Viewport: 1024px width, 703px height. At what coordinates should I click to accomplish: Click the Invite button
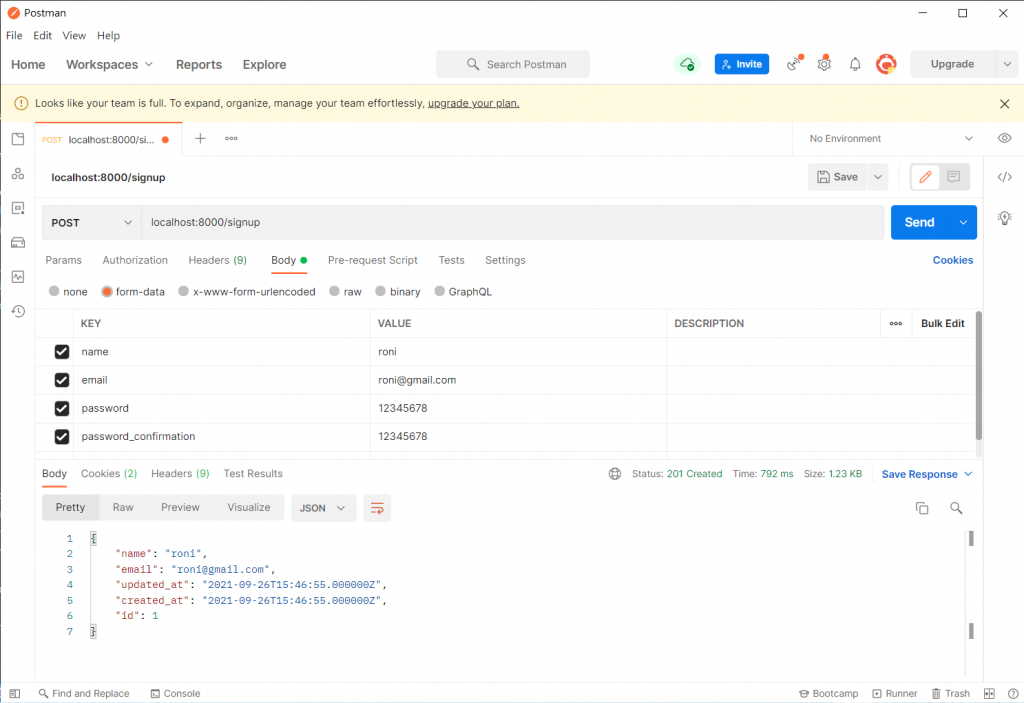(742, 64)
